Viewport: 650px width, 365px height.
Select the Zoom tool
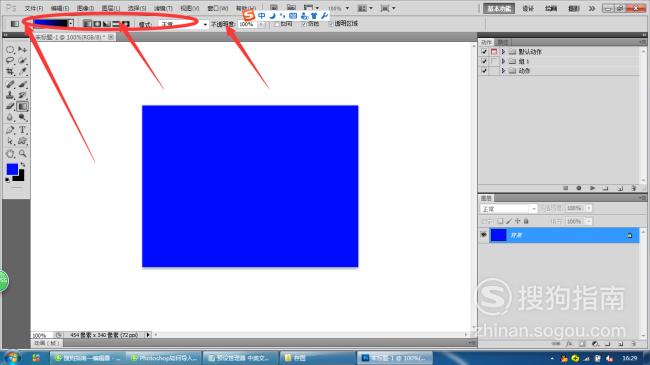22,153
